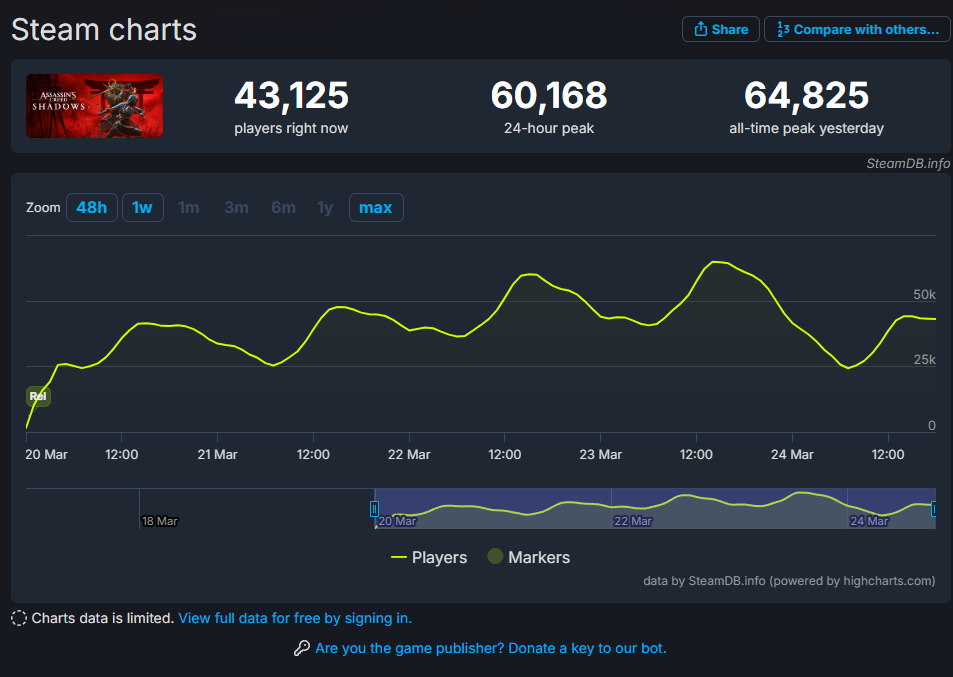Click the '60,168' 24-hour peak value
Image resolution: width=953 pixels, height=677 pixels.
(549, 95)
